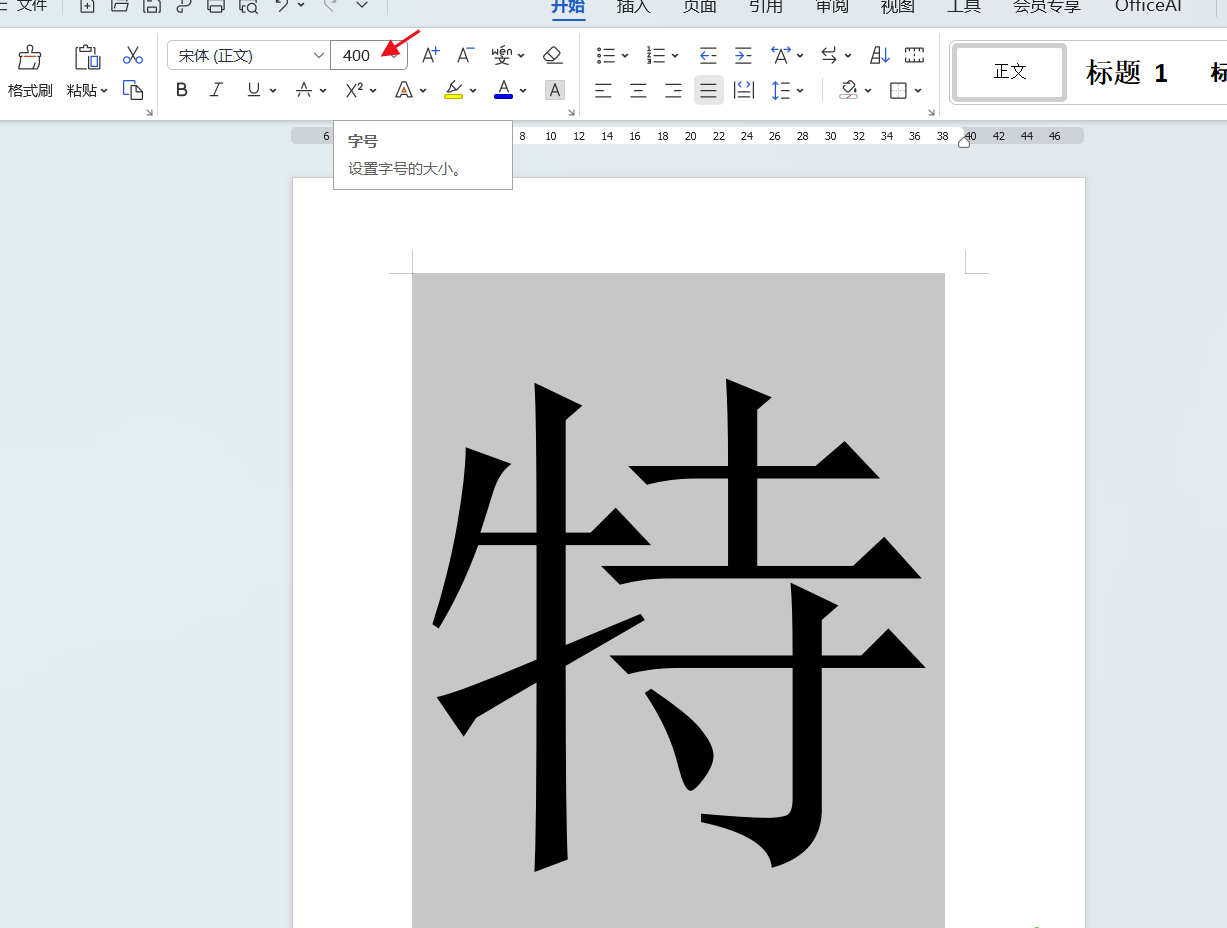
Task: Apply the 标题 1 heading style
Action: [x=1127, y=72]
